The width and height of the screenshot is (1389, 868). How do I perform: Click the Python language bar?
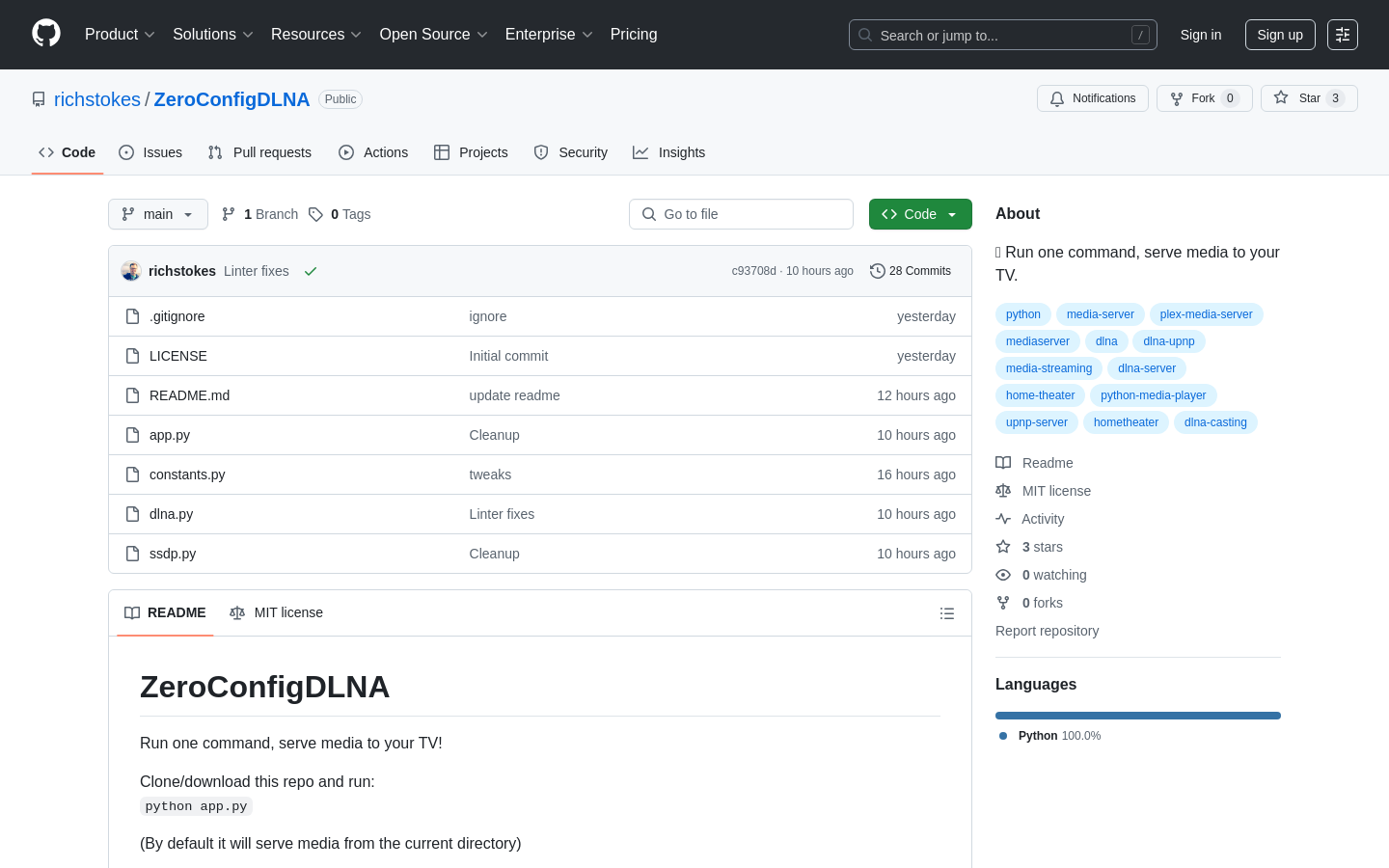[1138, 716]
